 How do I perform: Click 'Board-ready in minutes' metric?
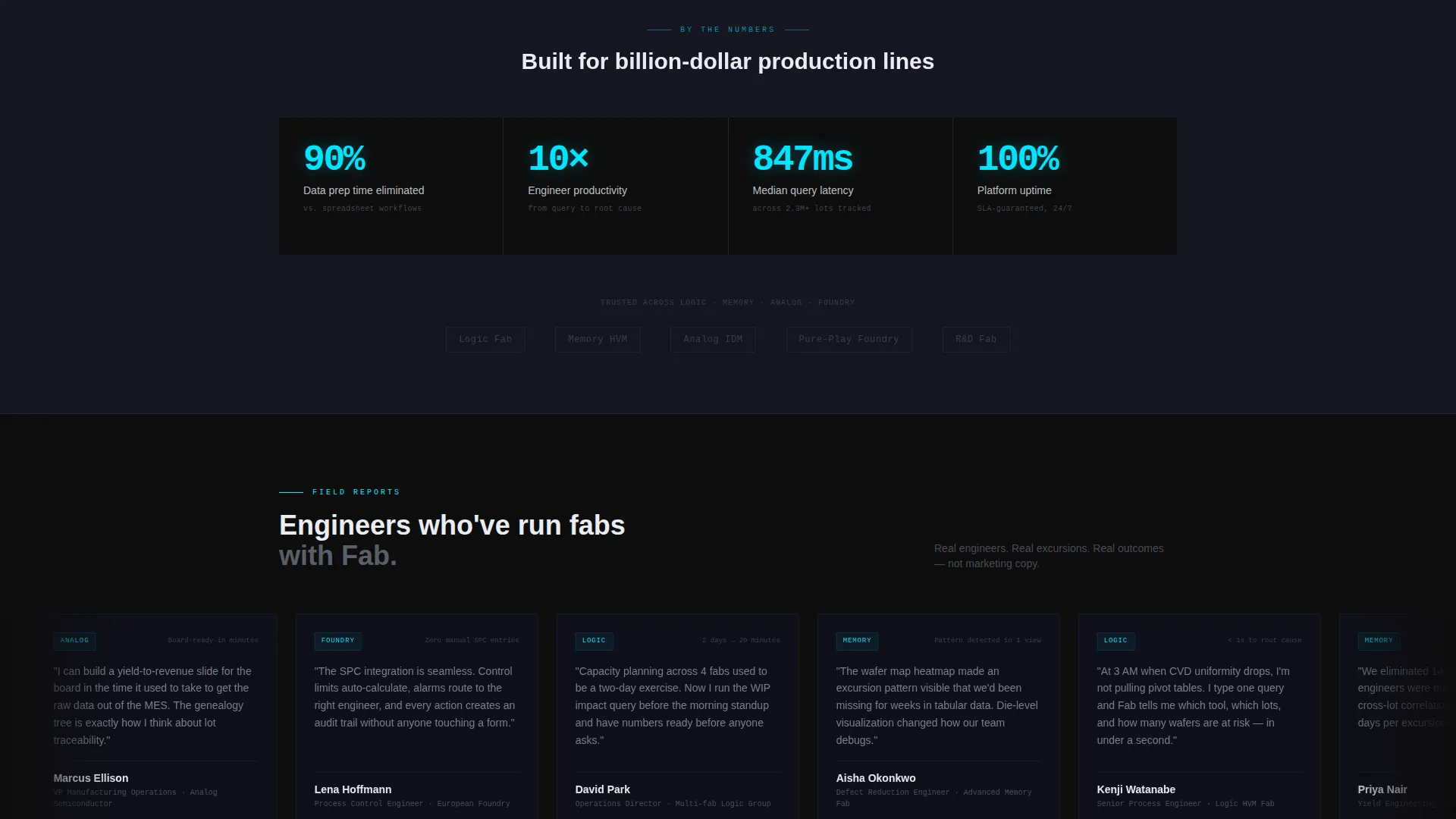click(213, 641)
